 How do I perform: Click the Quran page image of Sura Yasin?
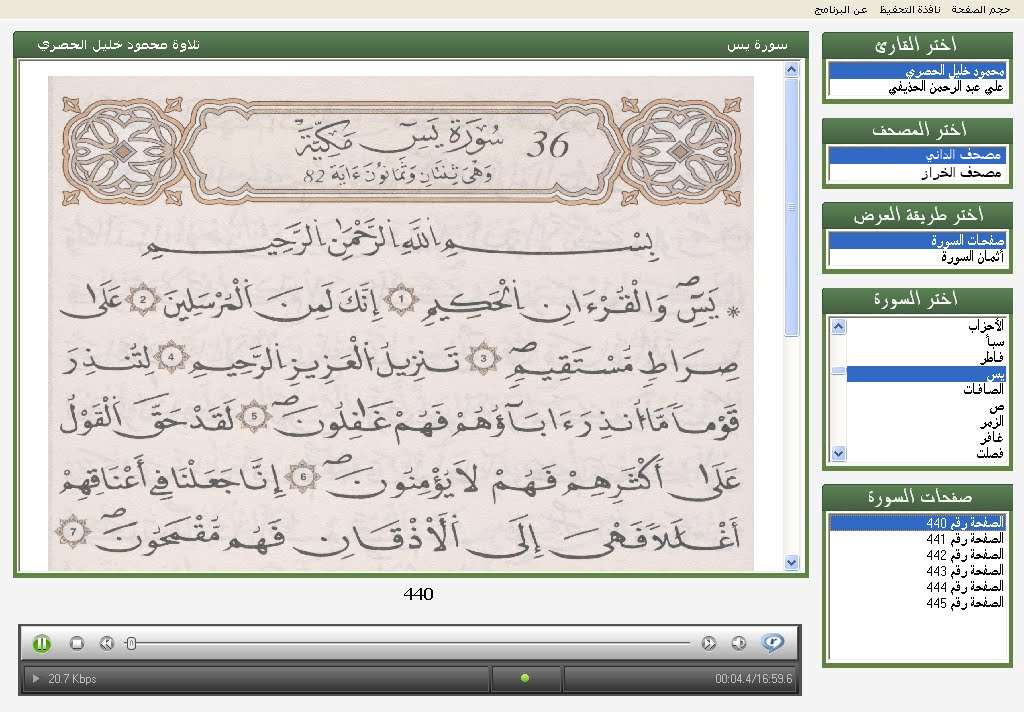(x=401, y=323)
